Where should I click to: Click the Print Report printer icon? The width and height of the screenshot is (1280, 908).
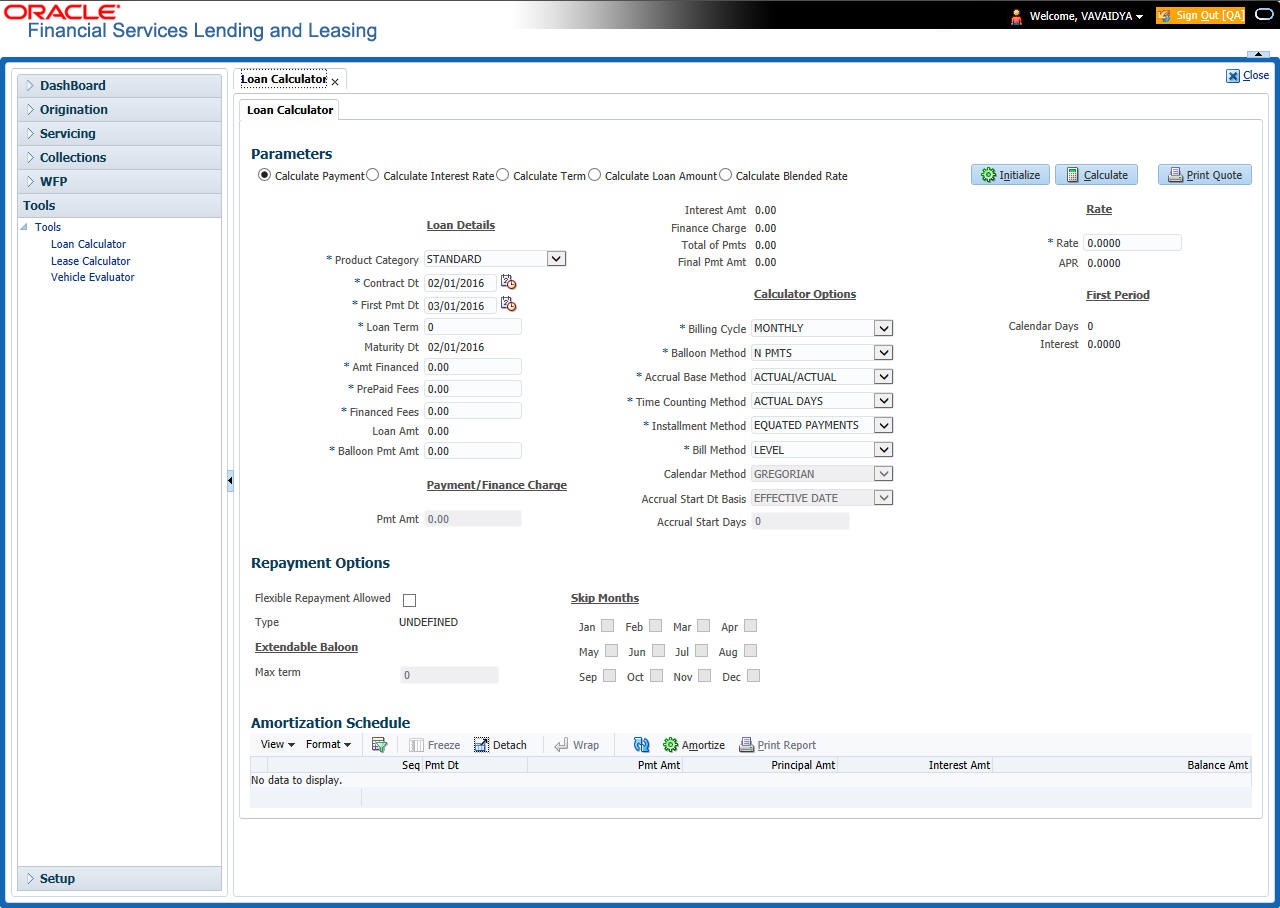click(746, 745)
